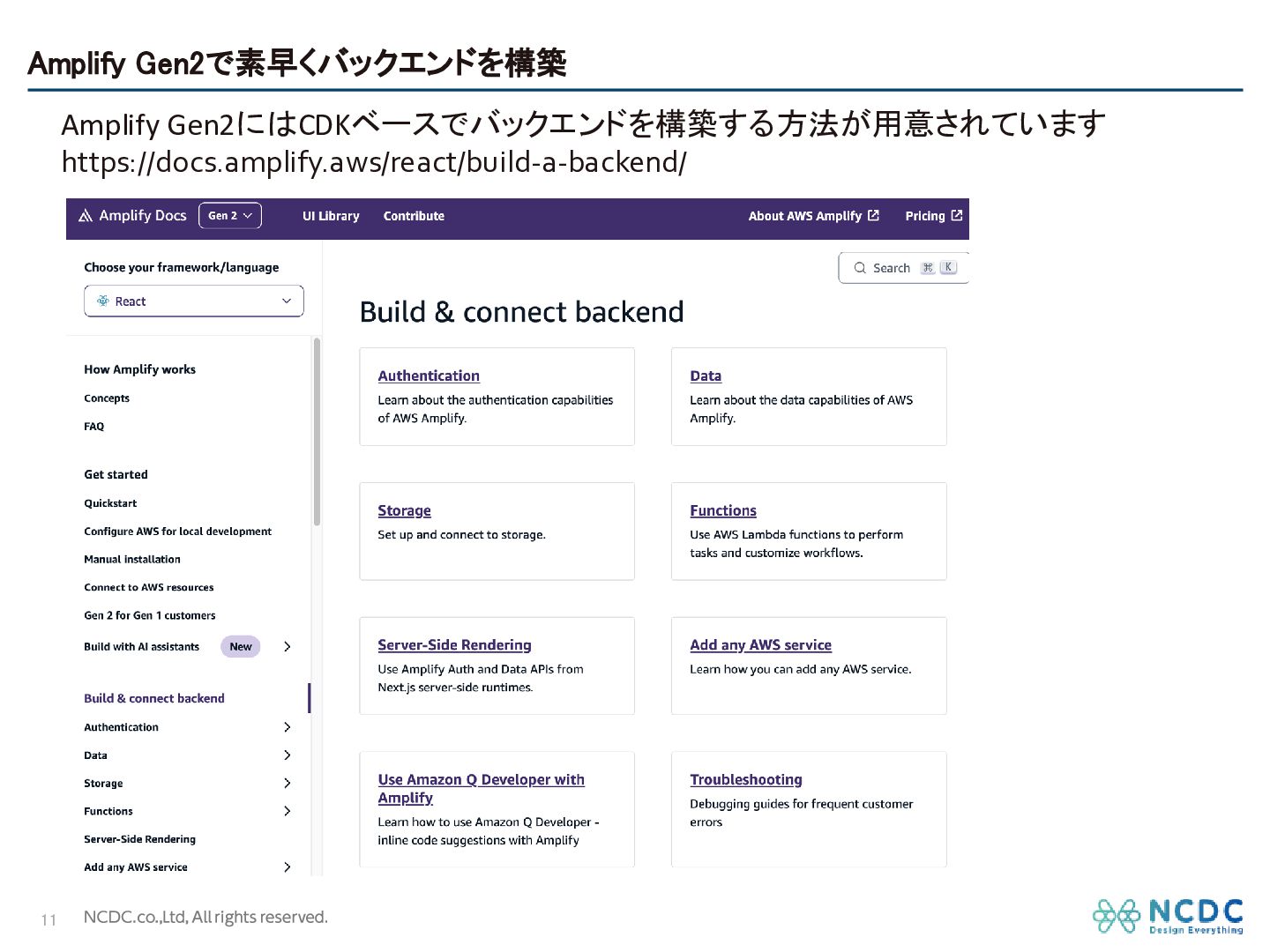1270x952 pixels.
Task: Open the Gen 2 version dropdown
Action: (x=230, y=216)
